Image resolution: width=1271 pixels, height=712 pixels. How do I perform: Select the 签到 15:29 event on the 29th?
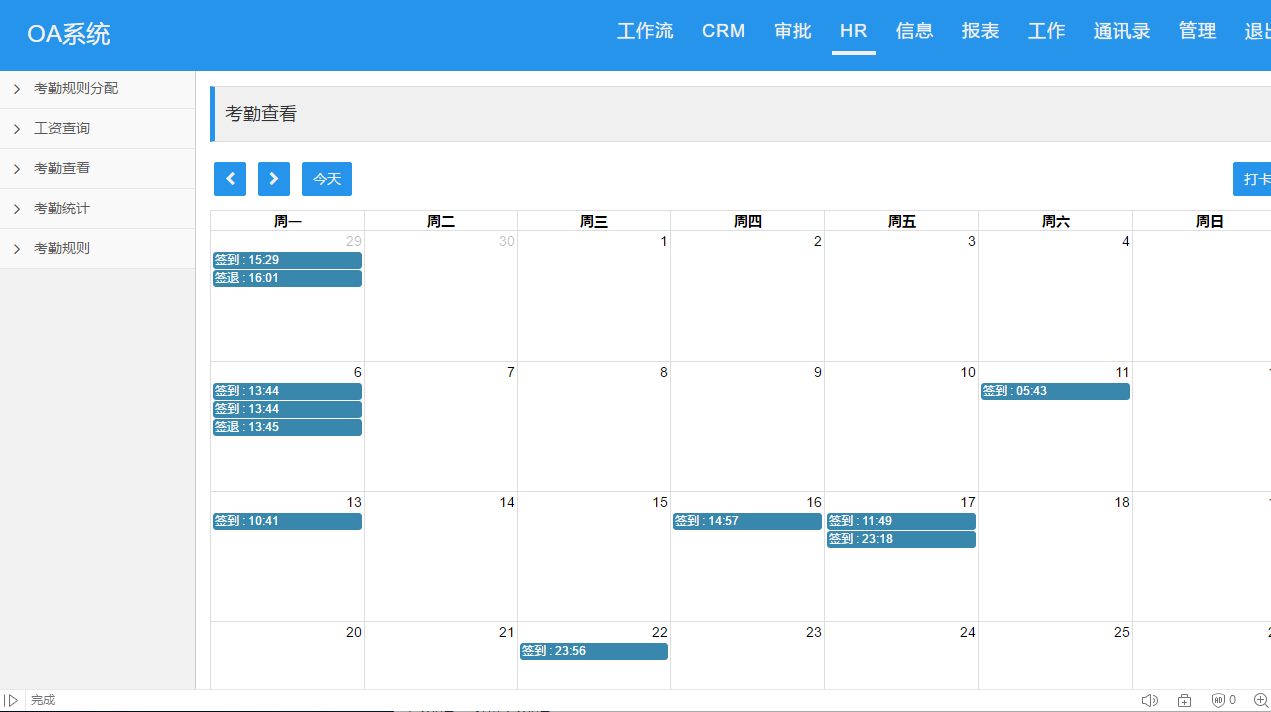[x=287, y=260]
